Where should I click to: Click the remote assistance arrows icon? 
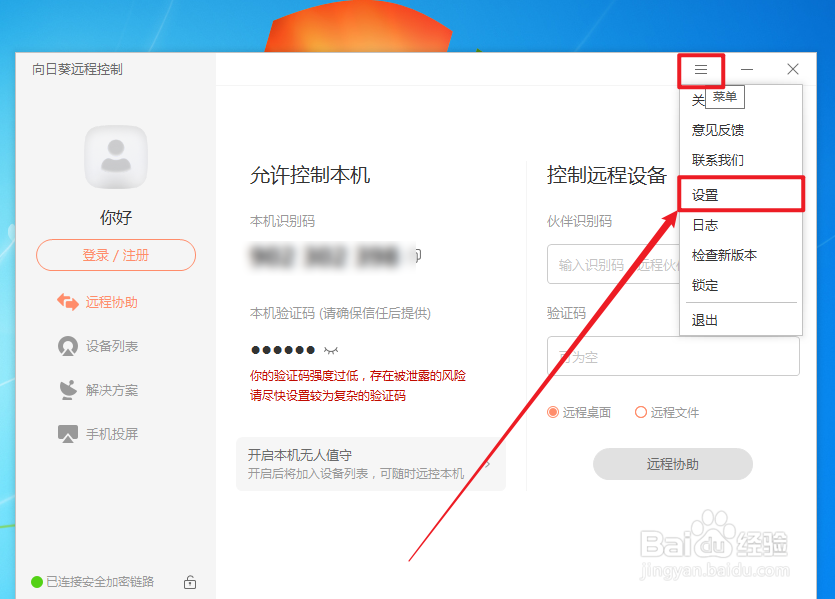(68, 302)
